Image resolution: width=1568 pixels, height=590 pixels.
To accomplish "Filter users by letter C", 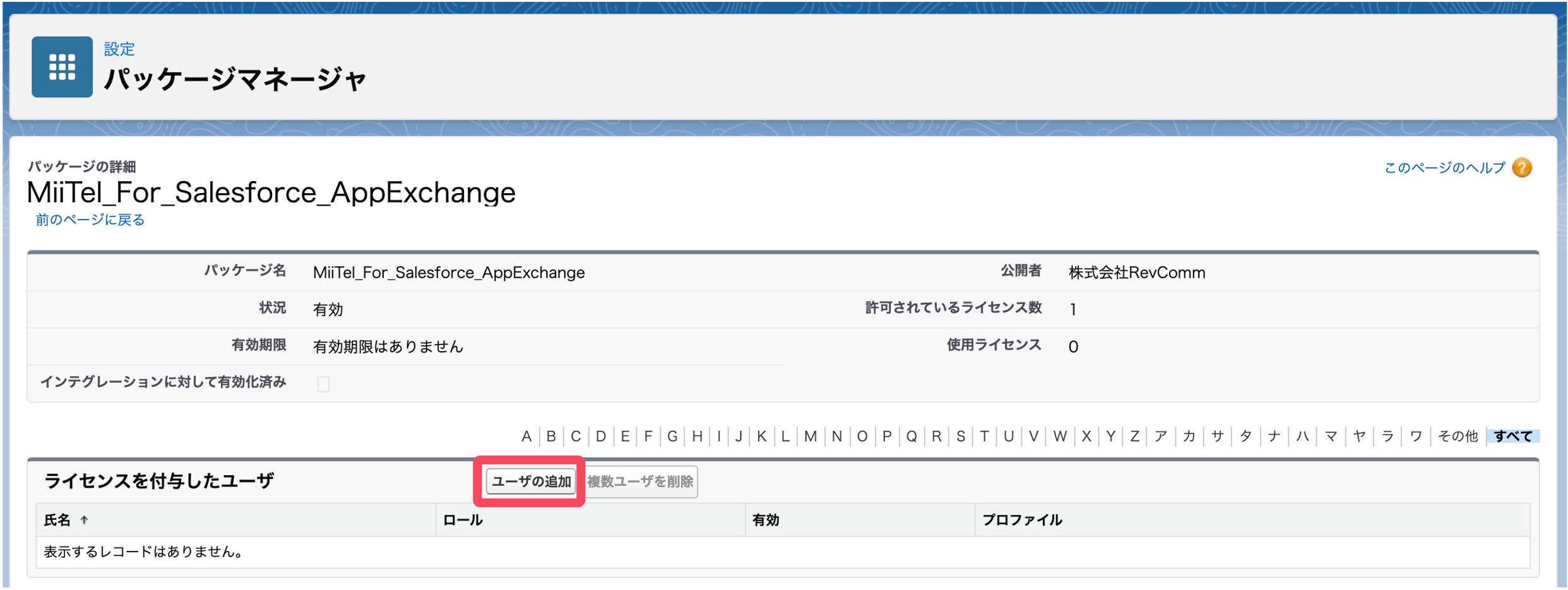I will tap(576, 436).
